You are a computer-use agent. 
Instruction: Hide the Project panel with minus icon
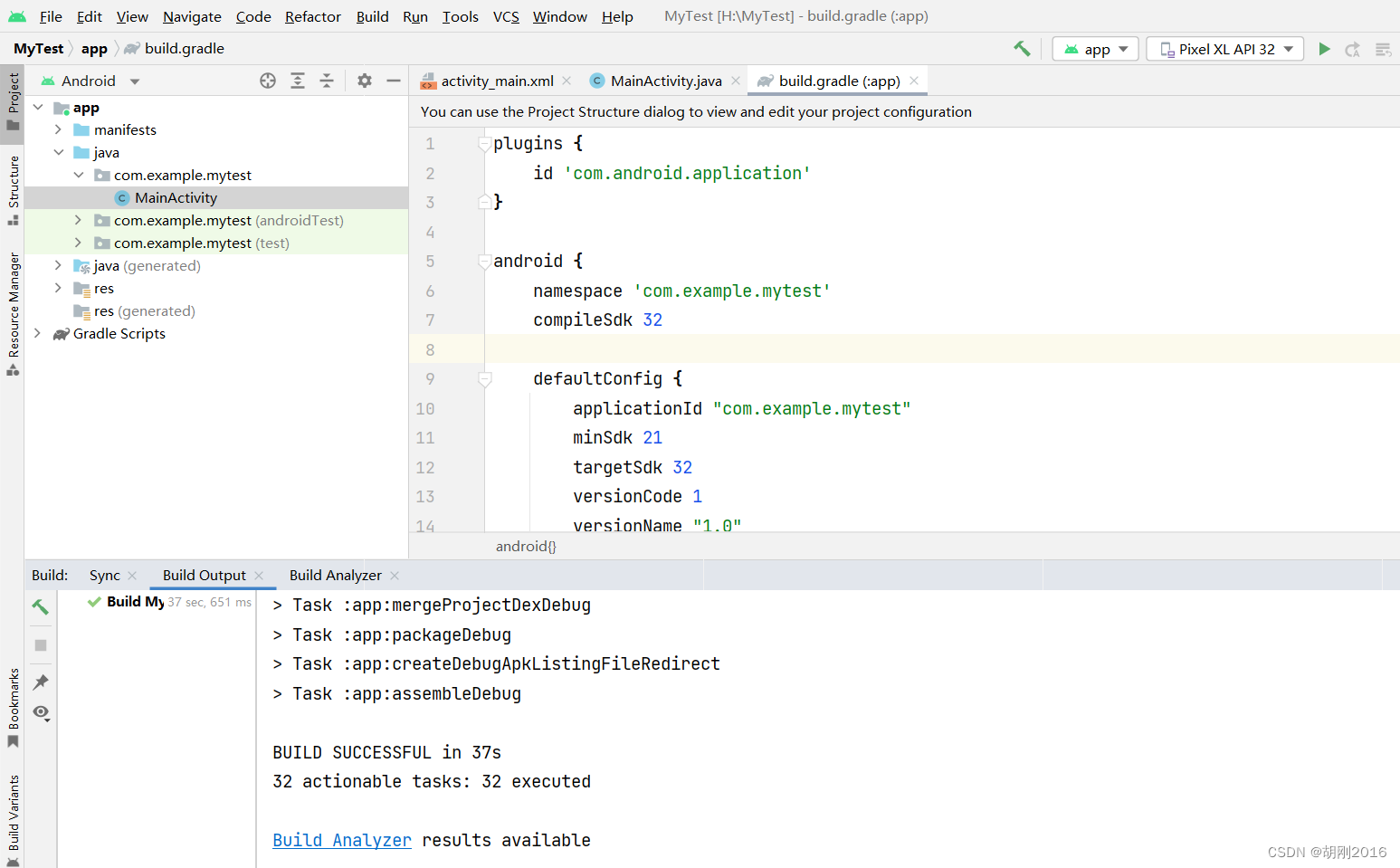coord(394,81)
